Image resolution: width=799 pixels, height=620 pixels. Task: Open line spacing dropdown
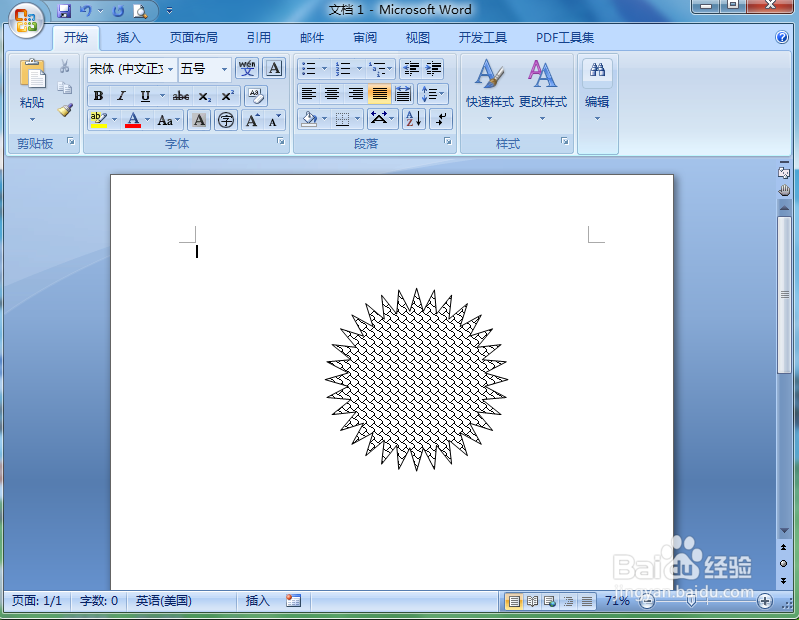coord(432,94)
